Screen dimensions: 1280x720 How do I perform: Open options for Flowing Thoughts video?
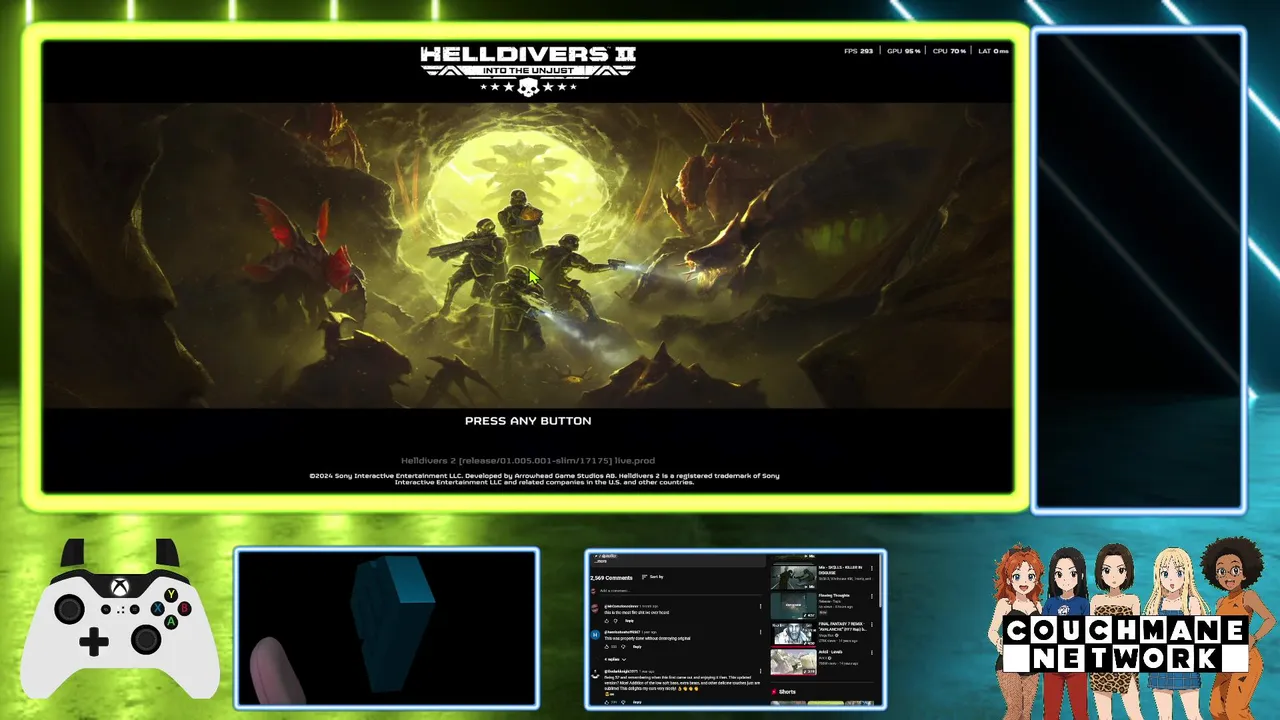(x=872, y=596)
